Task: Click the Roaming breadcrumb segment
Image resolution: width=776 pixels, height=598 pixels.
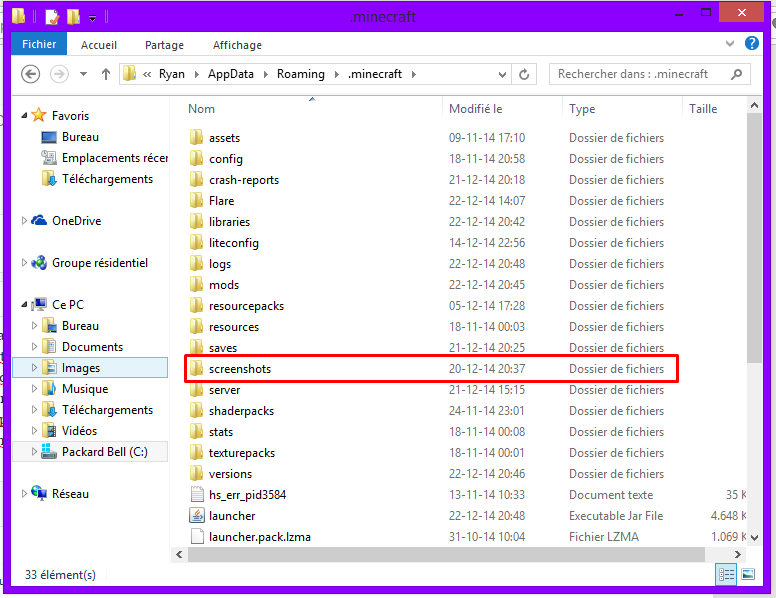Action: [x=301, y=74]
